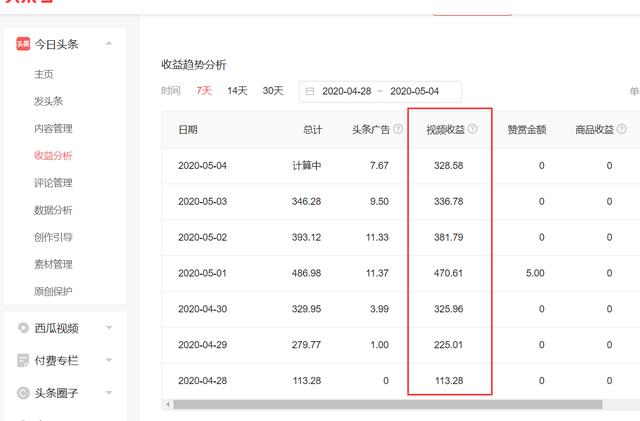Click the 346.28 total cell
Image resolution: width=640 pixels, height=421 pixels.
(307, 202)
